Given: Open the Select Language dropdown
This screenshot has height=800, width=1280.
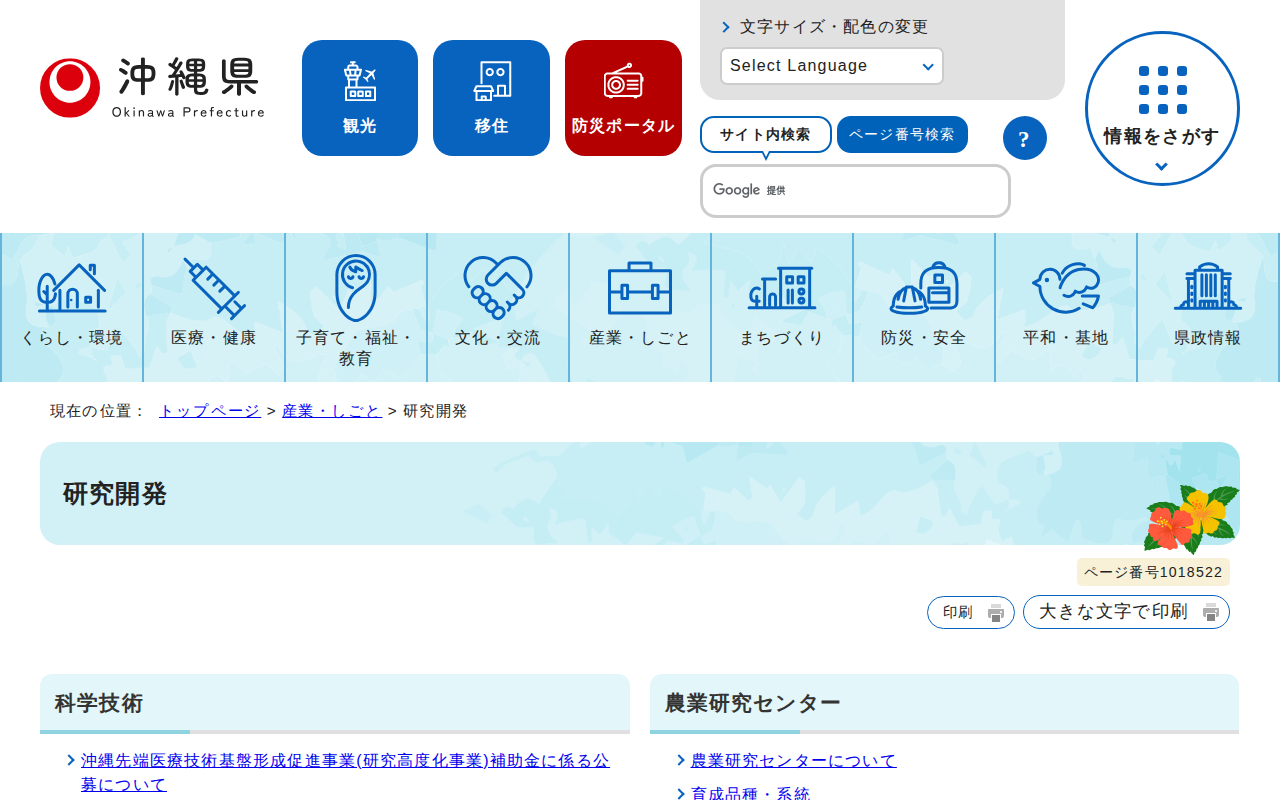Looking at the screenshot, I should (x=831, y=66).
